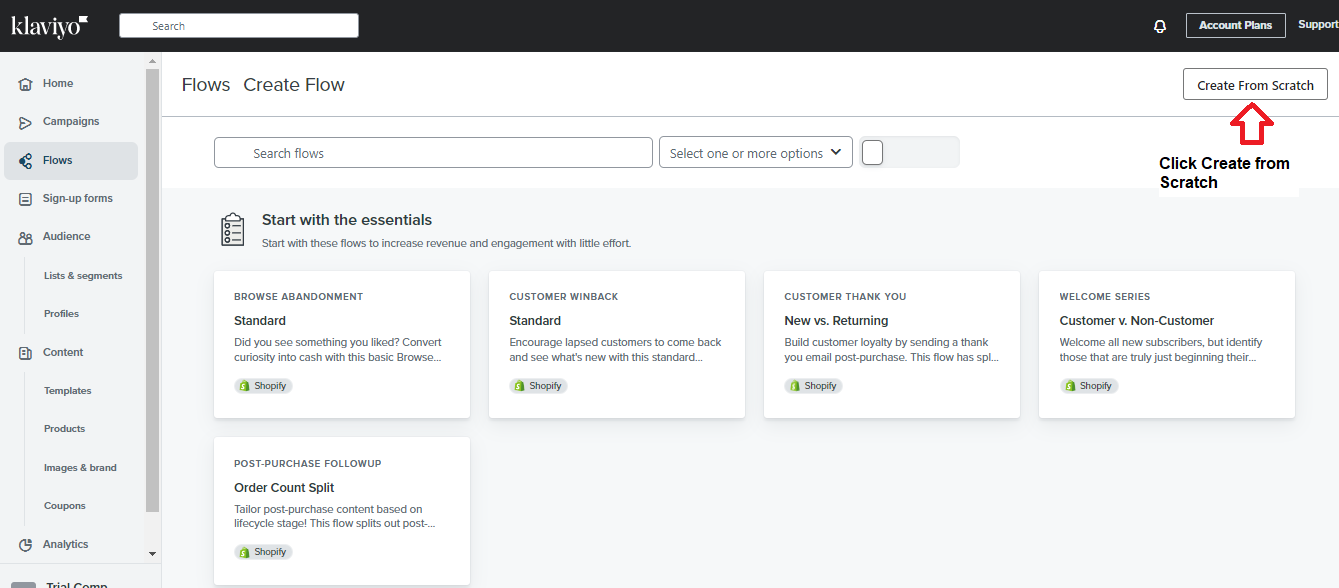Open notifications bell icon

(x=1160, y=26)
